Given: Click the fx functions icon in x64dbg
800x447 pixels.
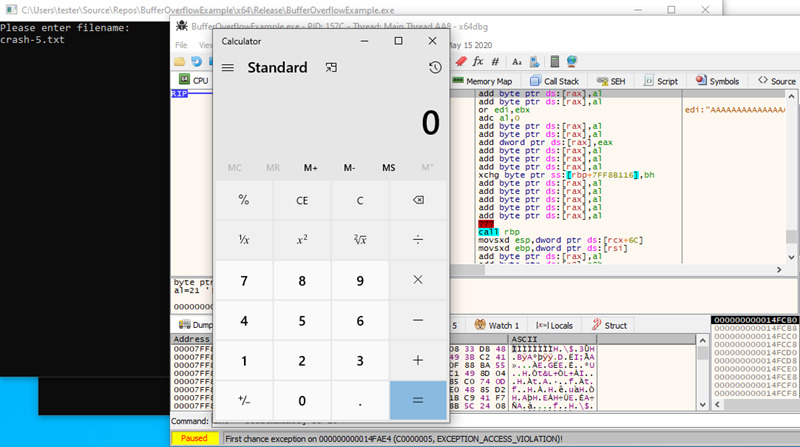Looking at the screenshot, I should pos(478,62).
